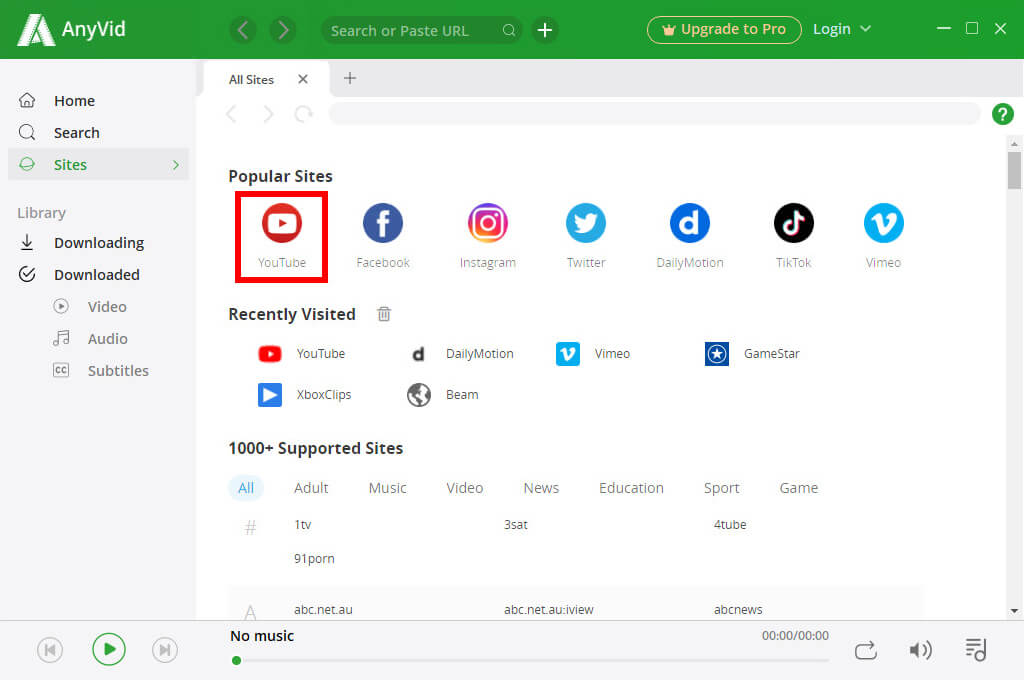Open XboxClips from Recently Visited
The image size is (1024, 680).
(x=304, y=395)
